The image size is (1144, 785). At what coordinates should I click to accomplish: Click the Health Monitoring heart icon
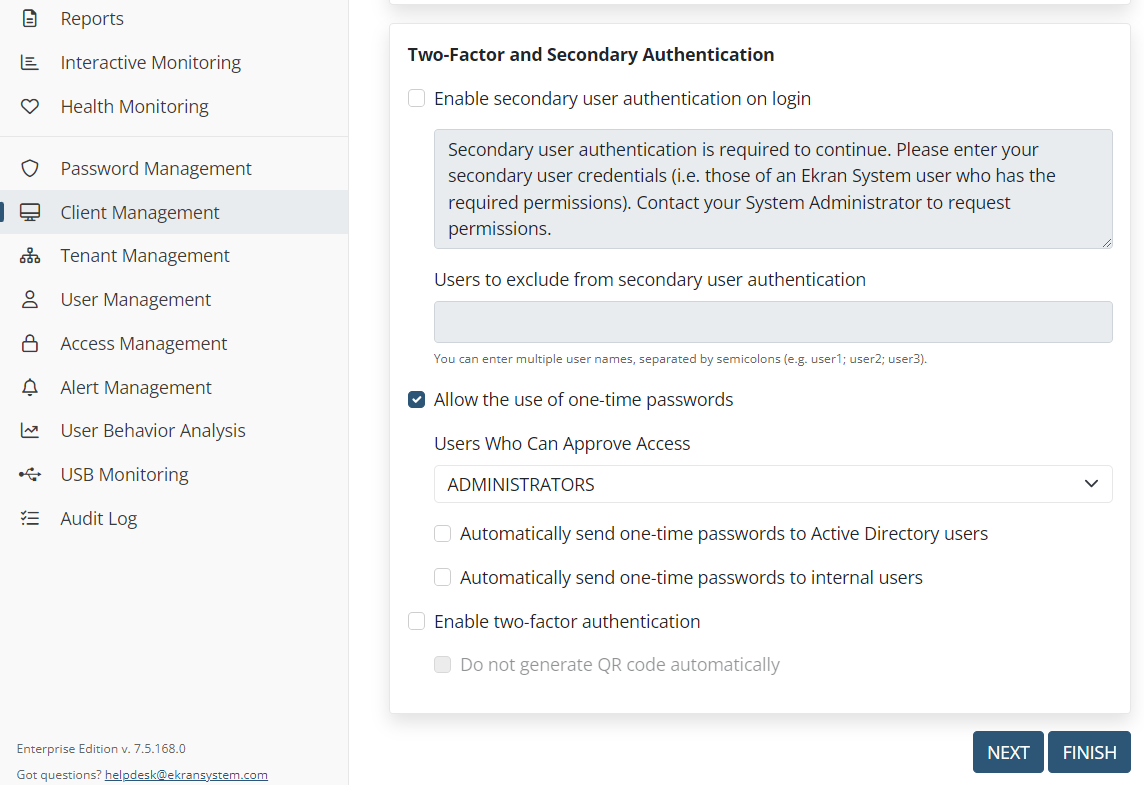pyautogui.click(x=30, y=107)
